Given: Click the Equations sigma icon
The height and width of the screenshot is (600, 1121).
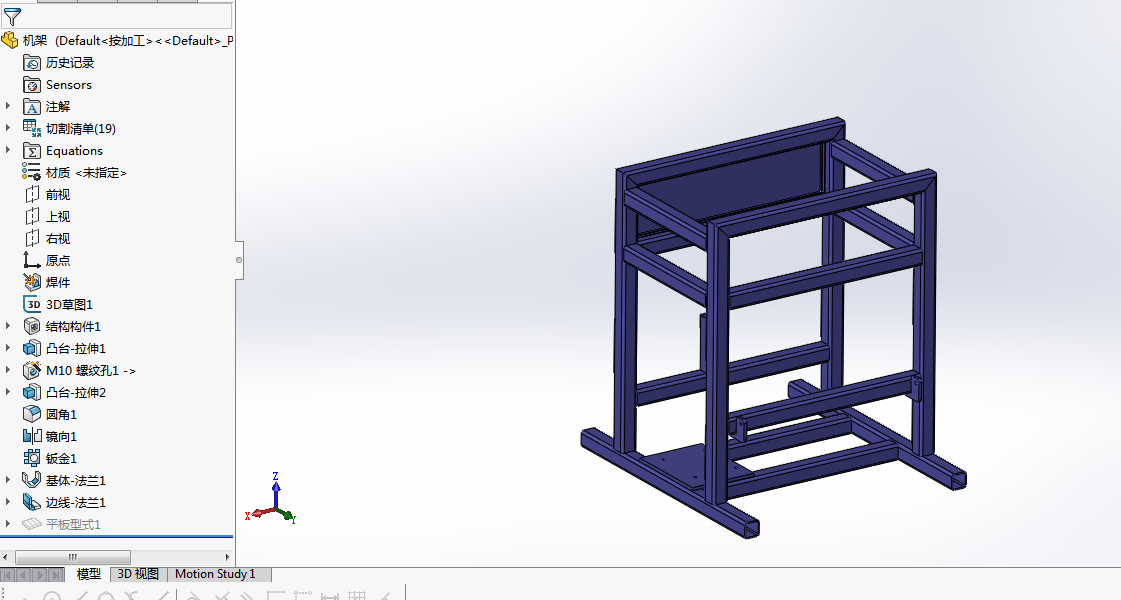Looking at the screenshot, I should coord(31,151).
